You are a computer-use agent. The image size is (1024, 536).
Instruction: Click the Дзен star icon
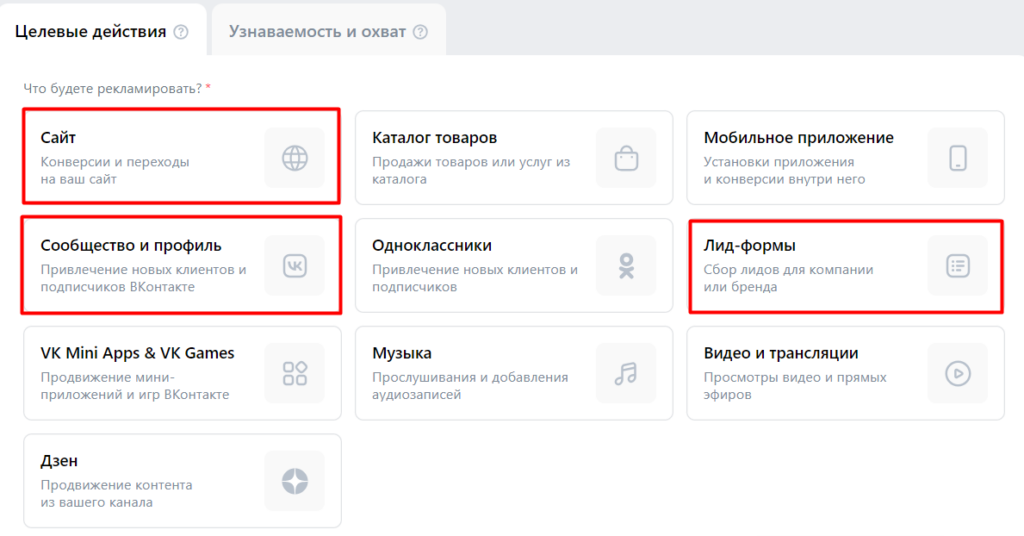pos(295,481)
